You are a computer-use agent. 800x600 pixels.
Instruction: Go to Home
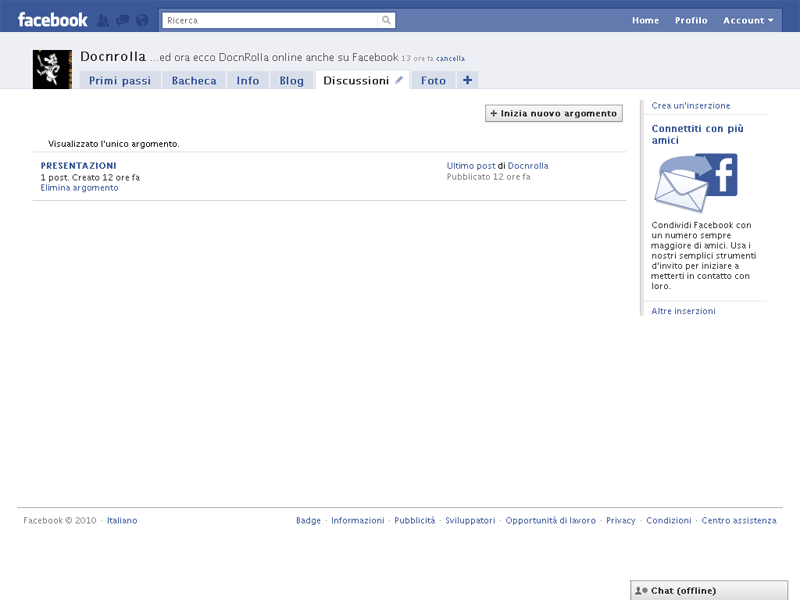(x=645, y=20)
